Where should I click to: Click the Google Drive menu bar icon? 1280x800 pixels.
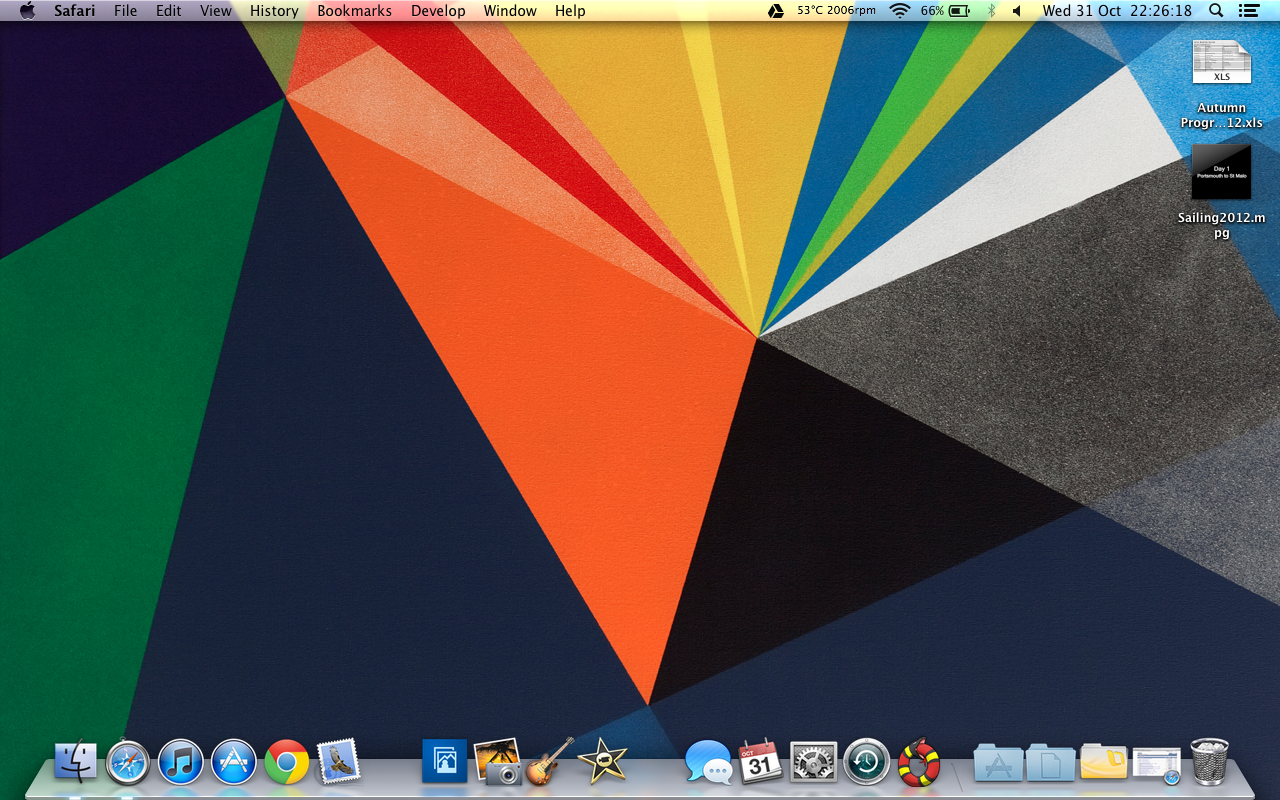coord(775,11)
